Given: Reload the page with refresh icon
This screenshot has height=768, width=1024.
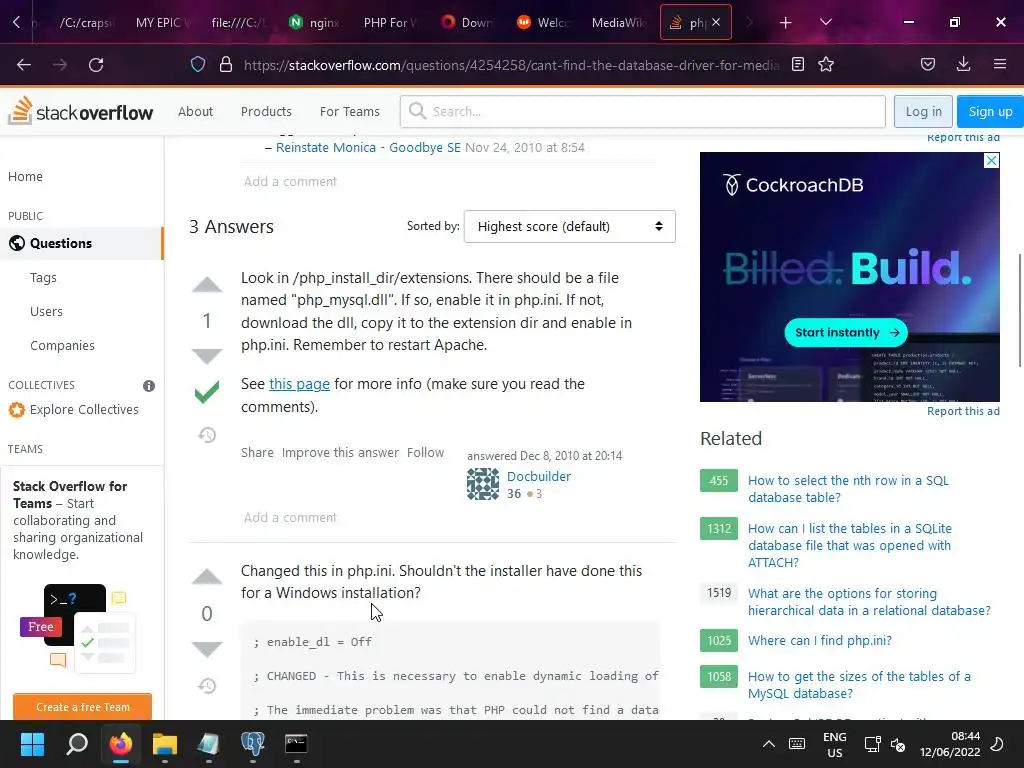Looking at the screenshot, I should pyautogui.click(x=96, y=65).
